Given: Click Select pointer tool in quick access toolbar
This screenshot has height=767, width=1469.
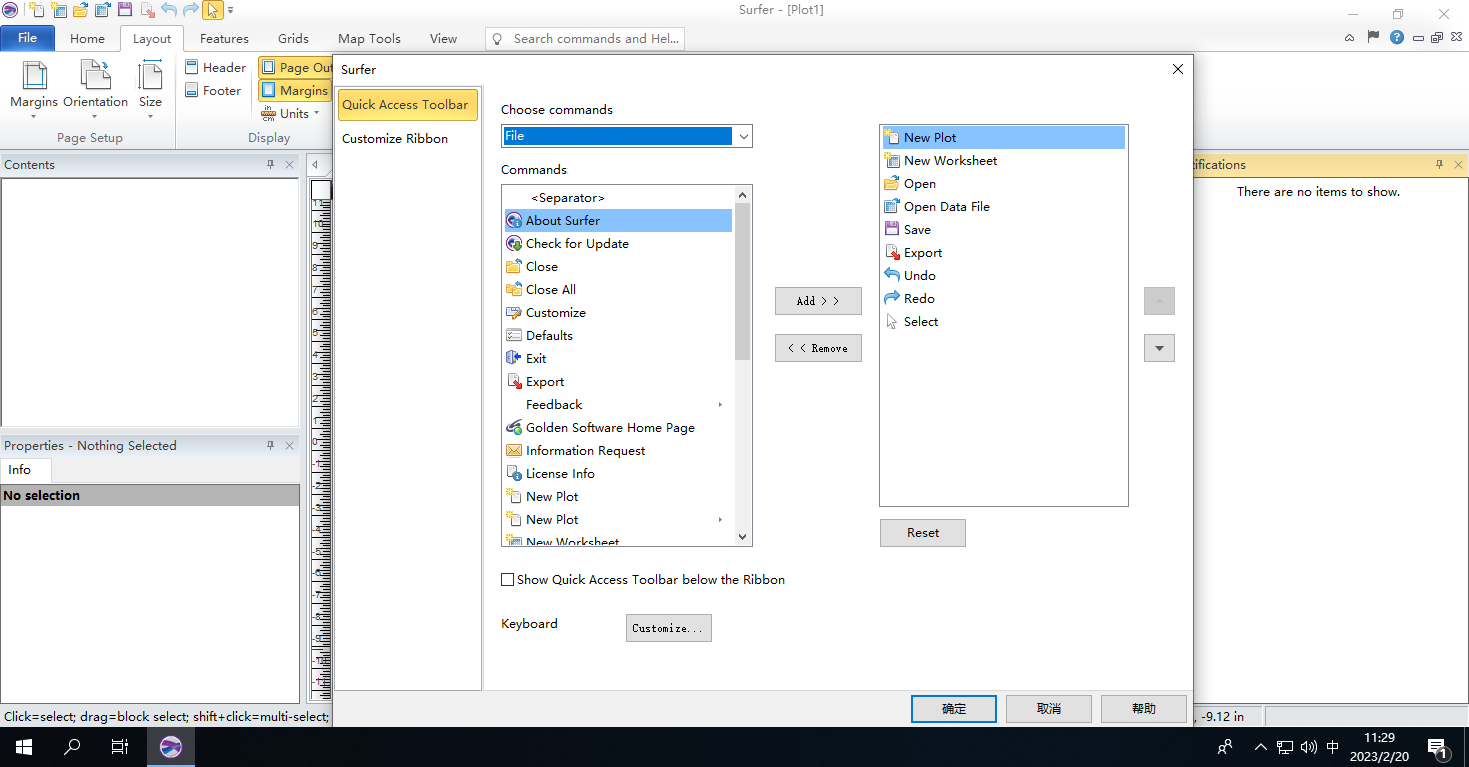Looking at the screenshot, I should point(212,11).
